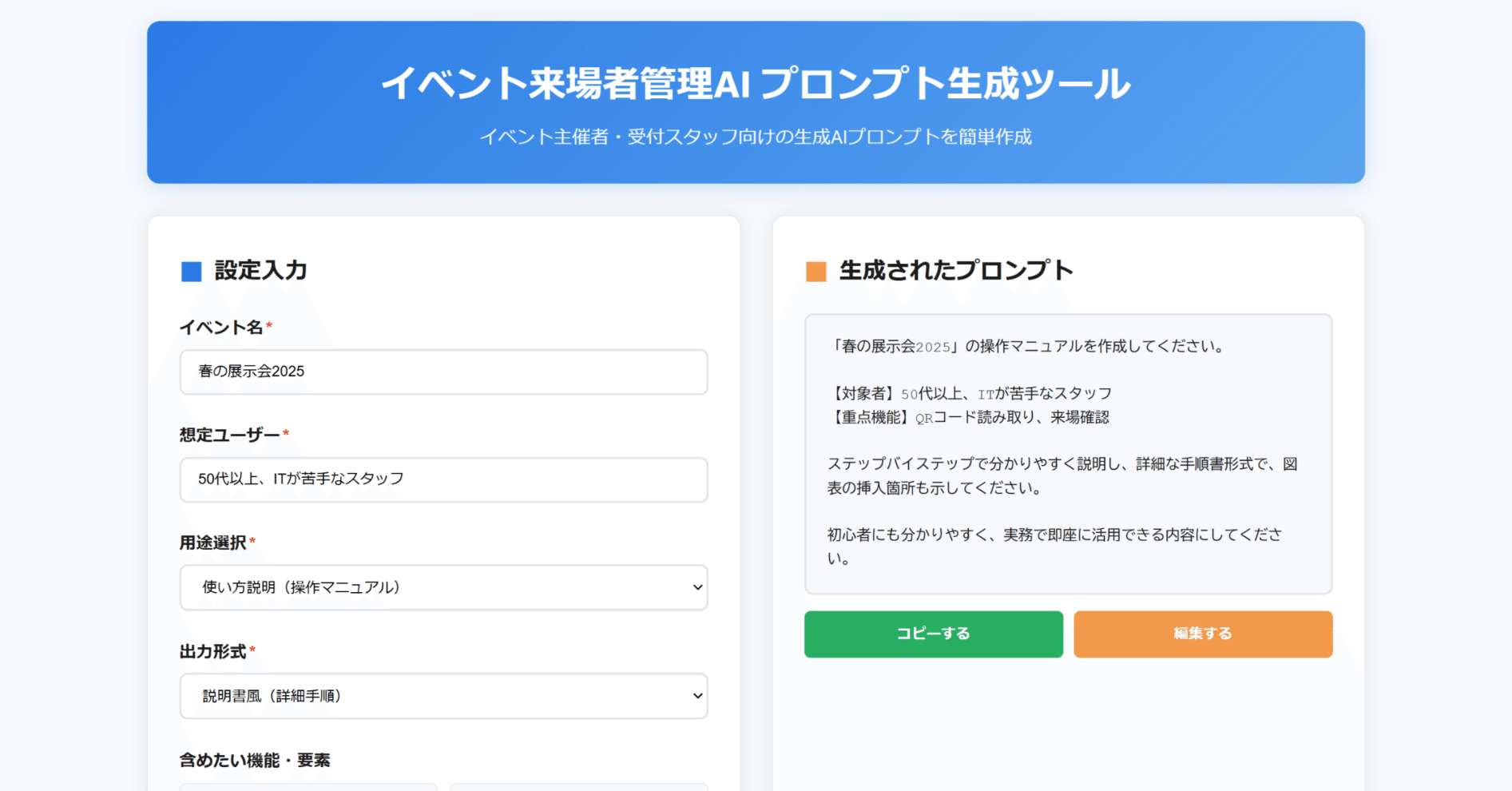This screenshot has width=1512, height=791.
Task: Click the 設定入力 section heading
Action: pyautogui.click(x=258, y=271)
